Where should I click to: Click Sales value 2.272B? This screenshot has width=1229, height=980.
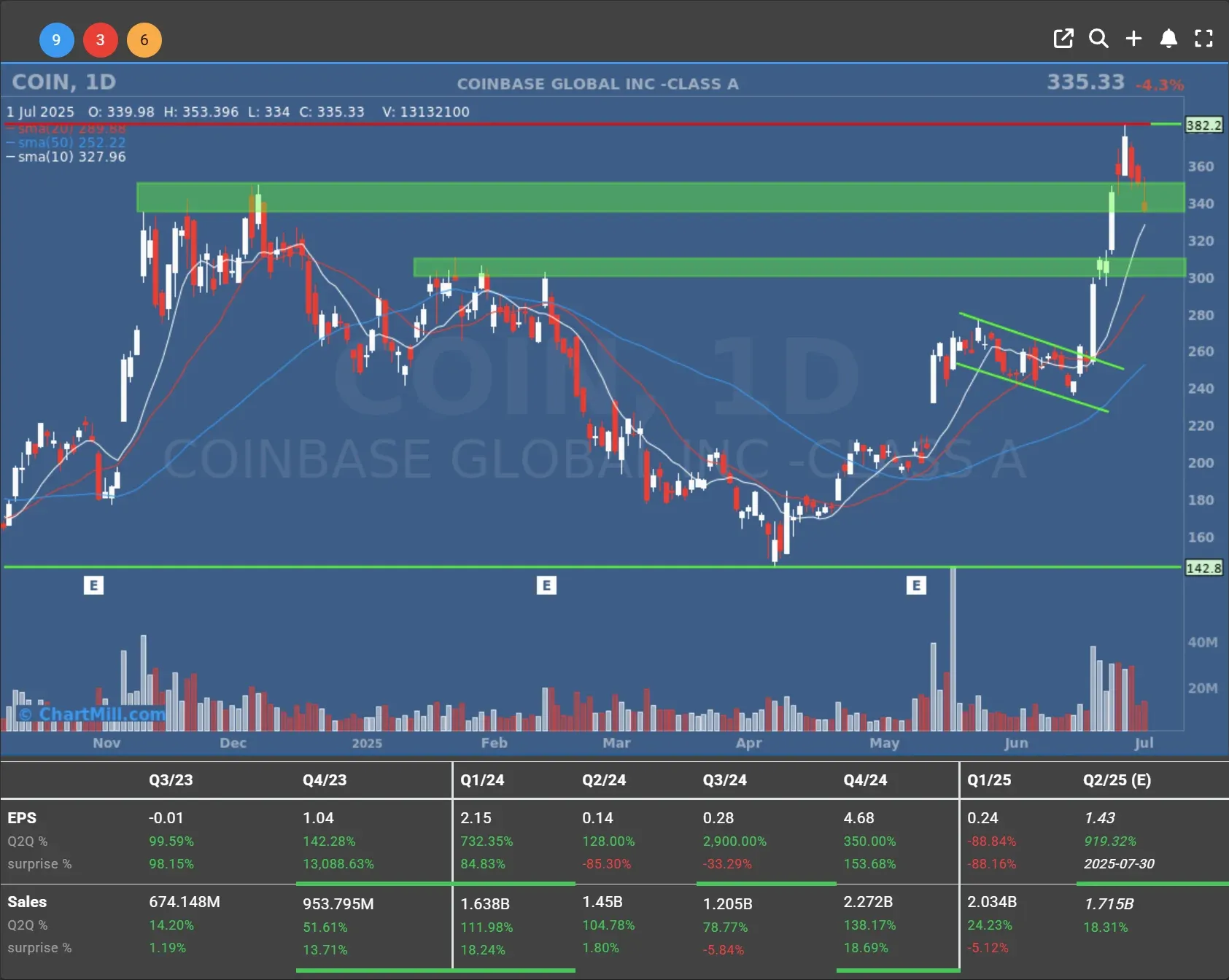tap(869, 902)
